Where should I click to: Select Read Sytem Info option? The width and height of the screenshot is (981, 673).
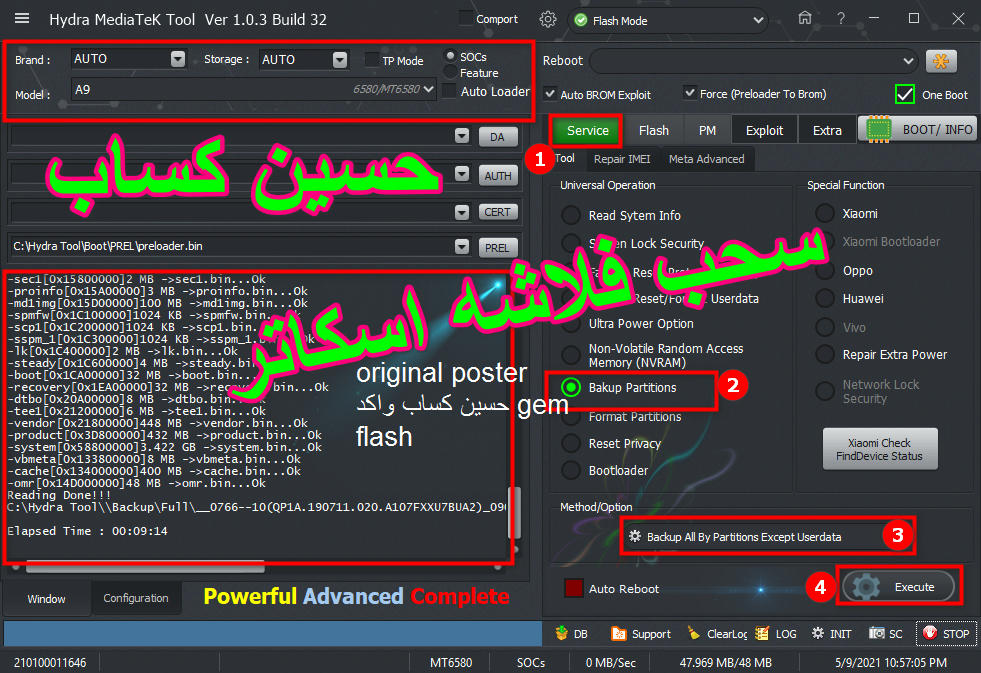click(571, 215)
